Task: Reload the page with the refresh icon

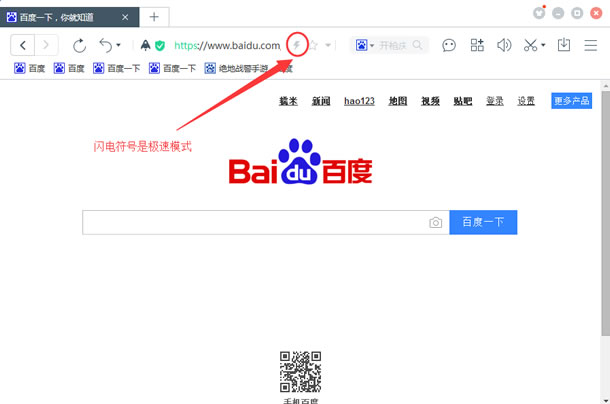Action: (x=79, y=46)
